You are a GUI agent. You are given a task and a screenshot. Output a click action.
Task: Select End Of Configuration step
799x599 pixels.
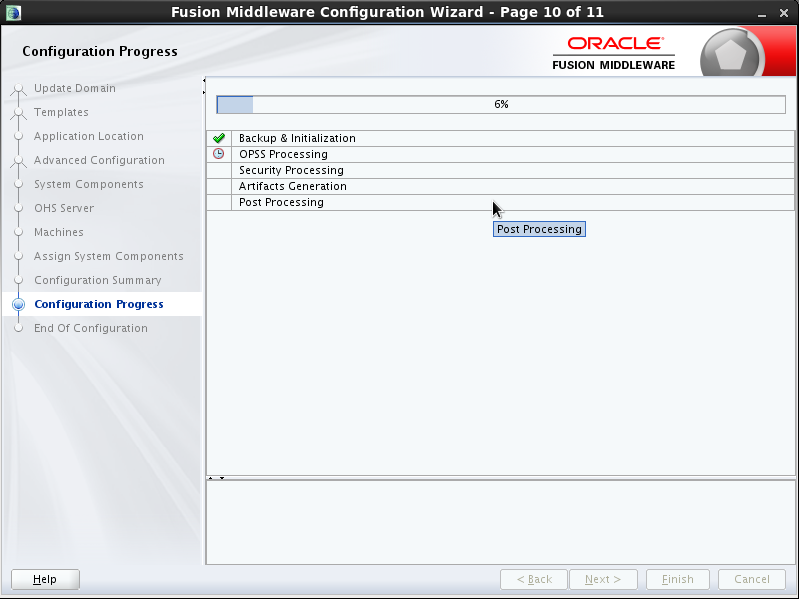tap(91, 328)
